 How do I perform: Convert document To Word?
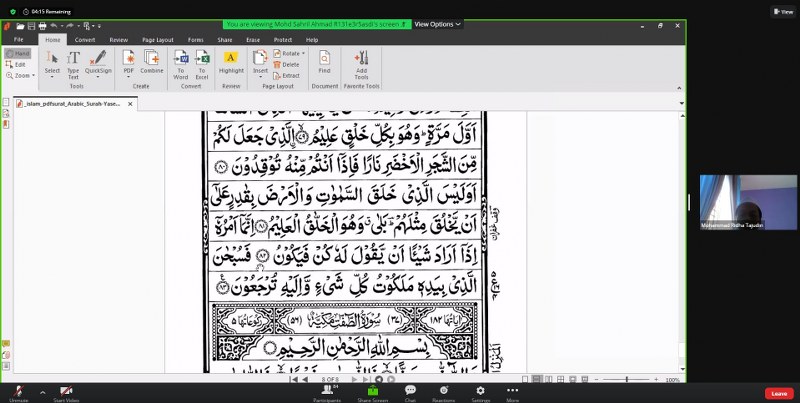click(181, 64)
